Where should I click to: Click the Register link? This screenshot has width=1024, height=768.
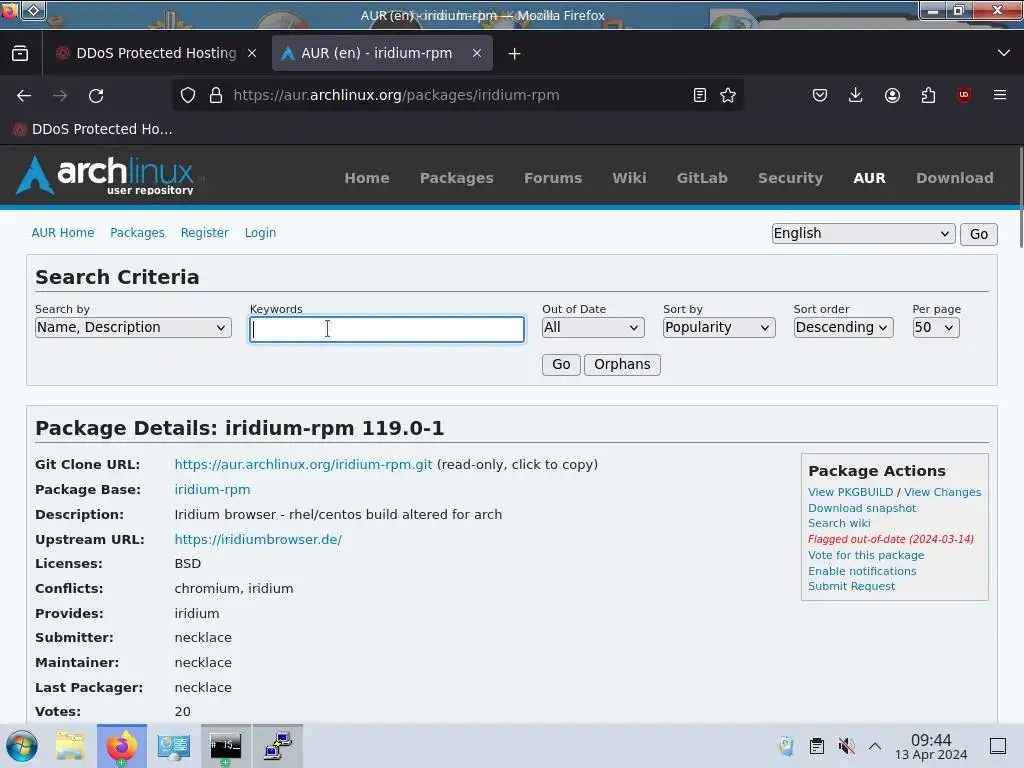[x=204, y=232]
